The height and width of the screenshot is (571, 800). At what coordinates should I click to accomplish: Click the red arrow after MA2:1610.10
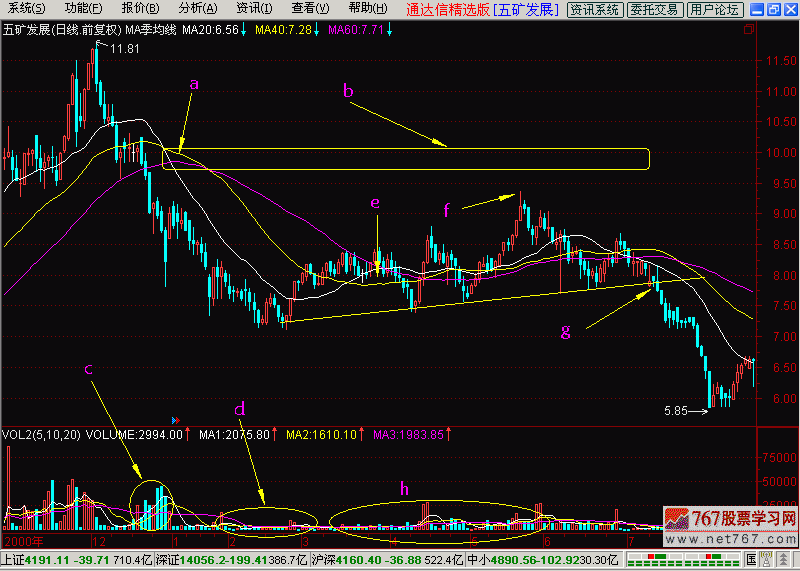[362, 435]
